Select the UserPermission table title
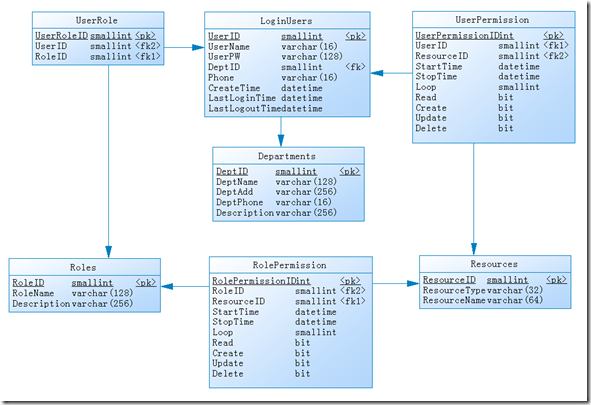The width and height of the screenshot is (591, 405). pyautogui.click(x=493, y=20)
